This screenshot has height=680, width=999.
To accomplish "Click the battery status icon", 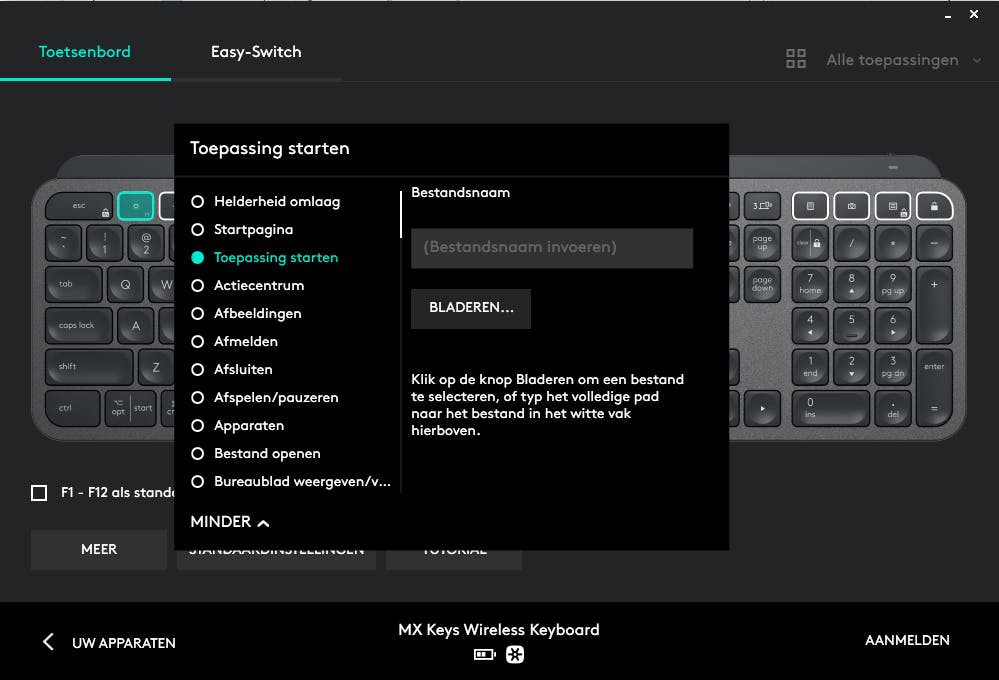I will [x=485, y=655].
